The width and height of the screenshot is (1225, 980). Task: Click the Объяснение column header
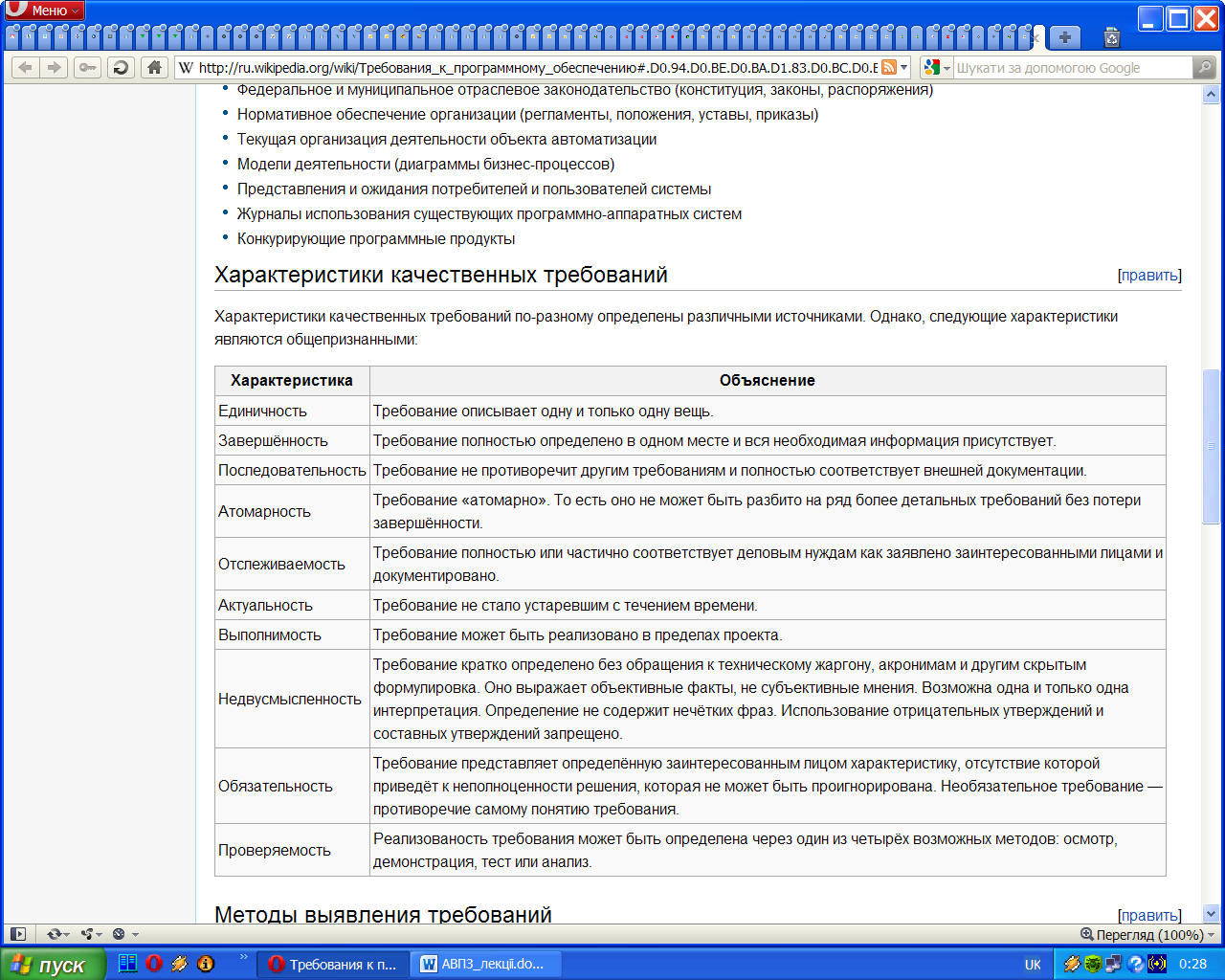click(x=768, y=380)
